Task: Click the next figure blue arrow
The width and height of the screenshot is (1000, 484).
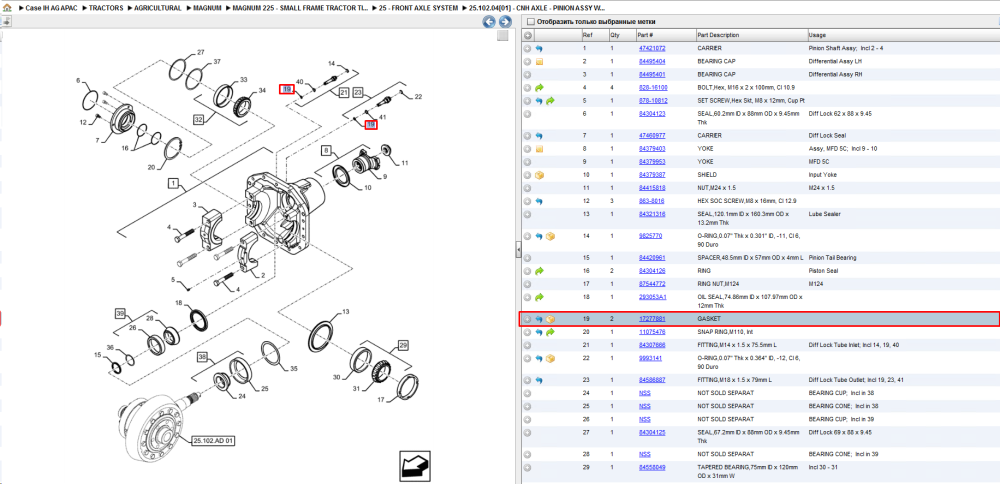Action: [x=504, y=22]
